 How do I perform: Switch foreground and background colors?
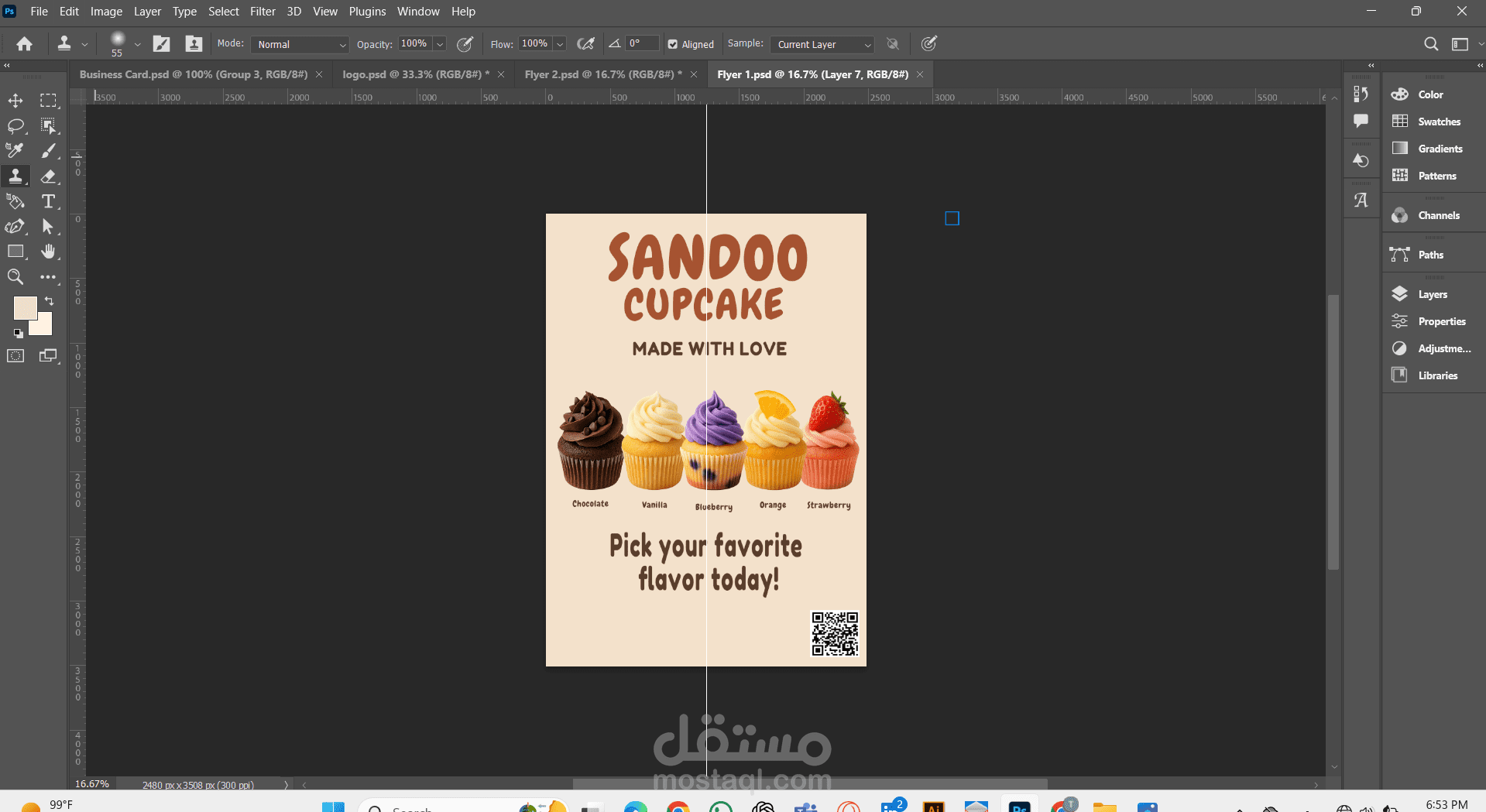(49, 301)
